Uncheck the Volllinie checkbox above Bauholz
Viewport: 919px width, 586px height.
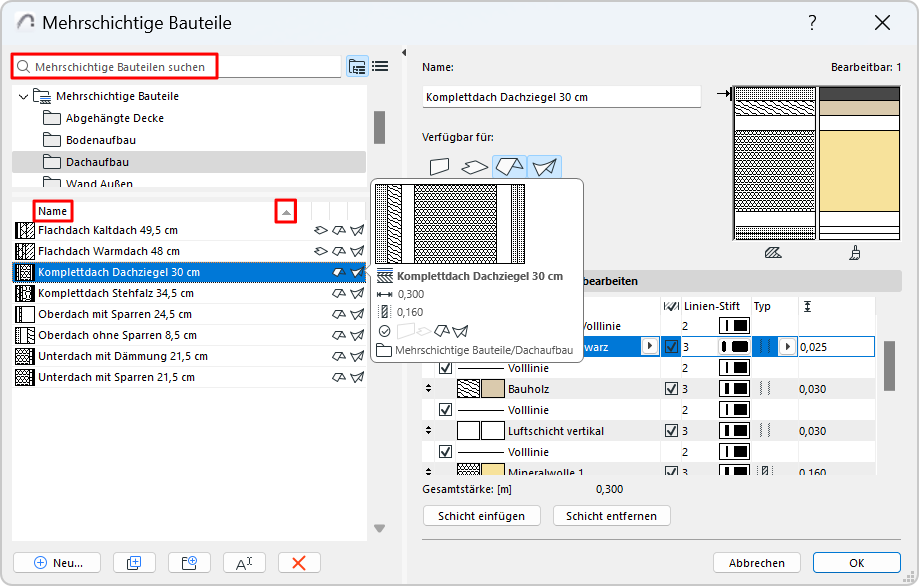point(445,368)
